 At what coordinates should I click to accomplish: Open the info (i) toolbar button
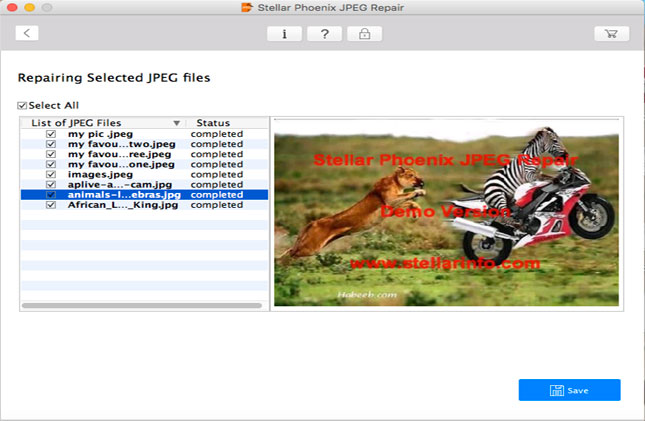284,34
